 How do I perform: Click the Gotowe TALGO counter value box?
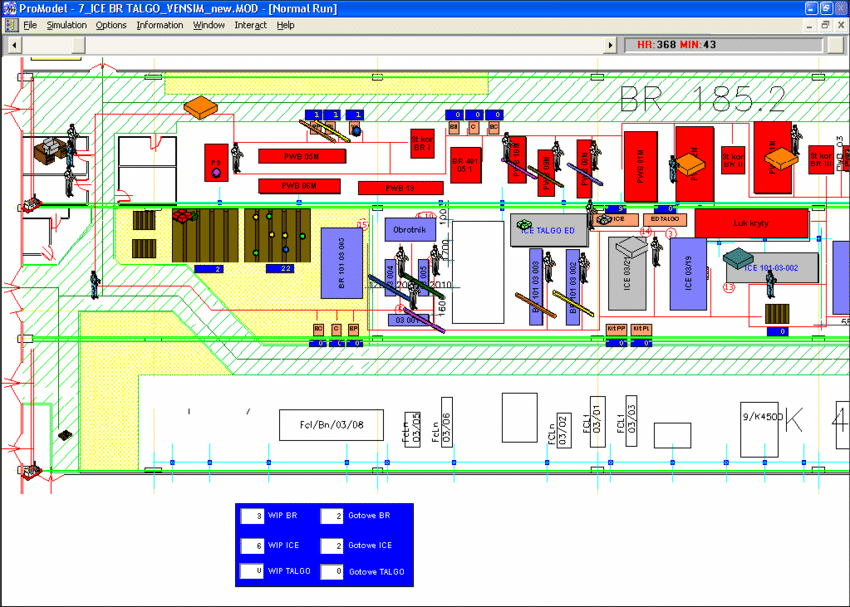click(332, 572)
